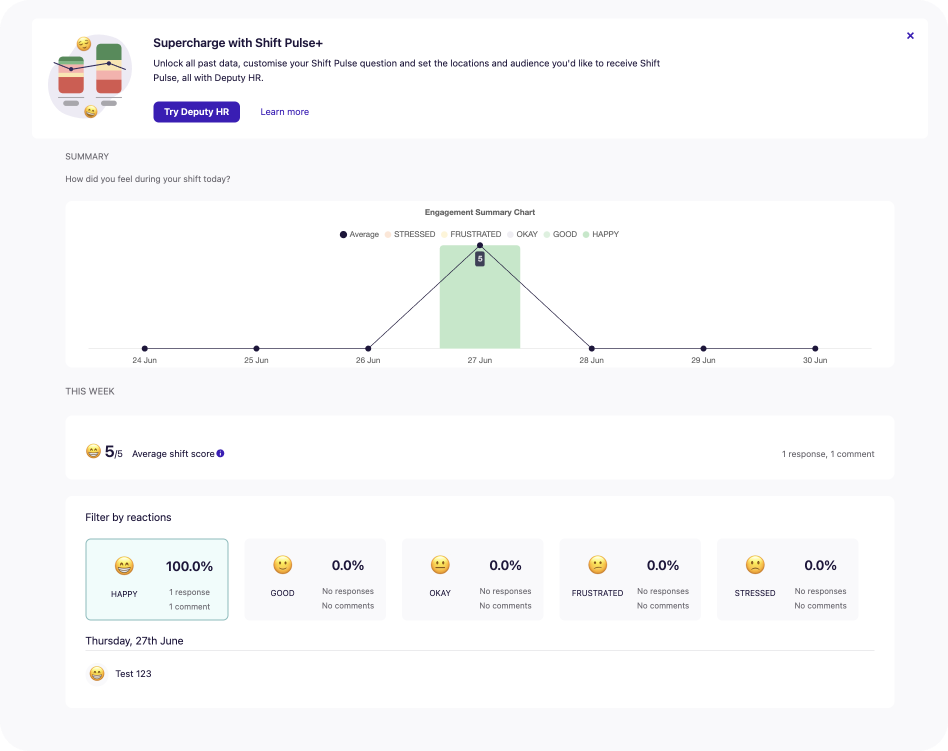Click the smiley emoji next to the 5/5 rating

(x=91, y=451)
